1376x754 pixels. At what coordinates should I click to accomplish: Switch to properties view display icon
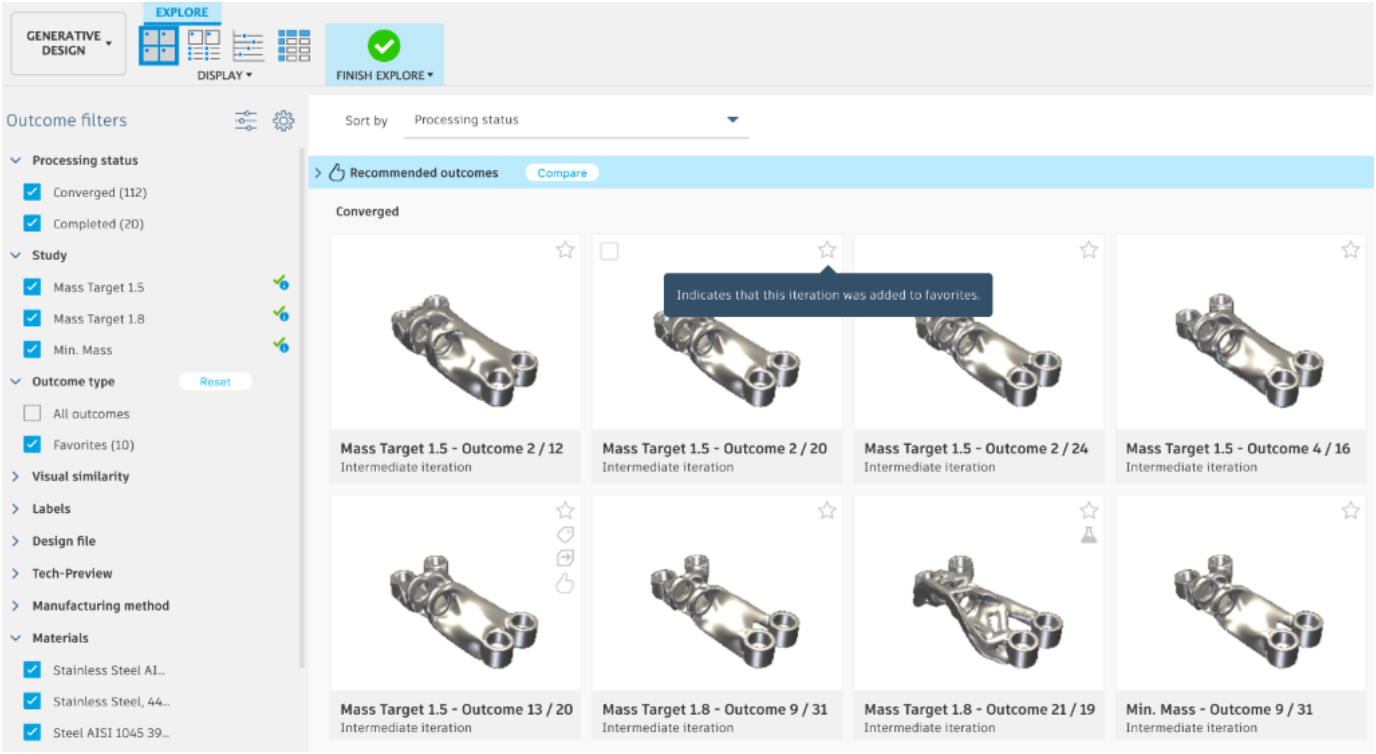(x=204, y=46)
